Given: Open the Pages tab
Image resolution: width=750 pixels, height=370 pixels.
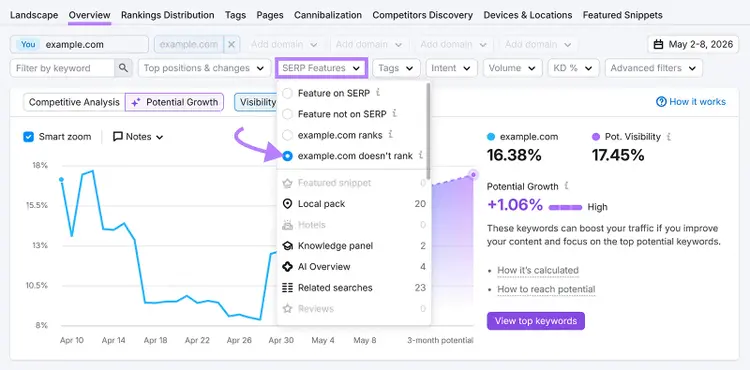Looking at the screenshot, I should click(270, 15).
